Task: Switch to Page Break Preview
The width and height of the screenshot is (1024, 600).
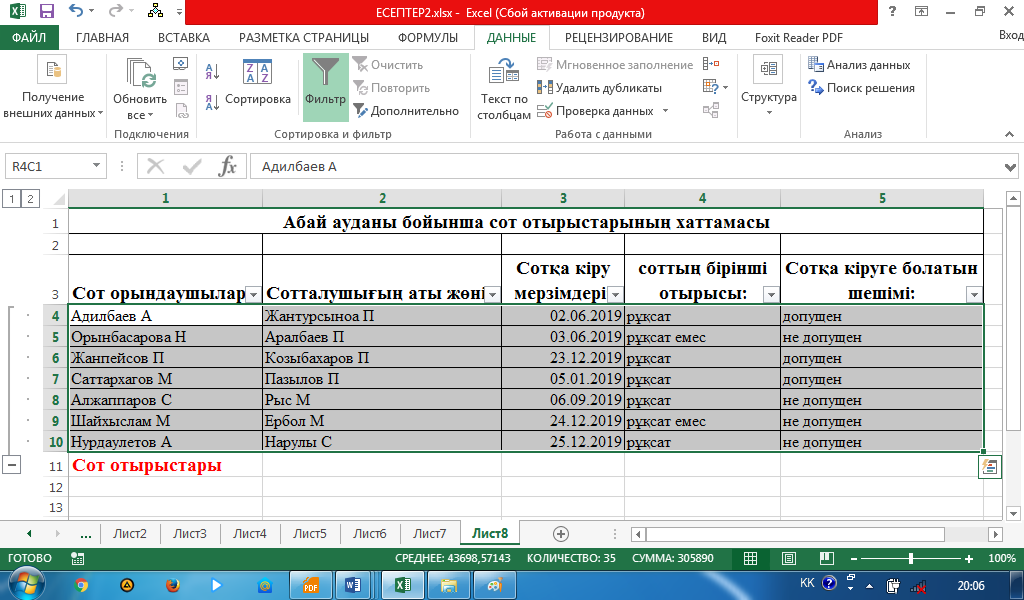Action: click(827, 558)
